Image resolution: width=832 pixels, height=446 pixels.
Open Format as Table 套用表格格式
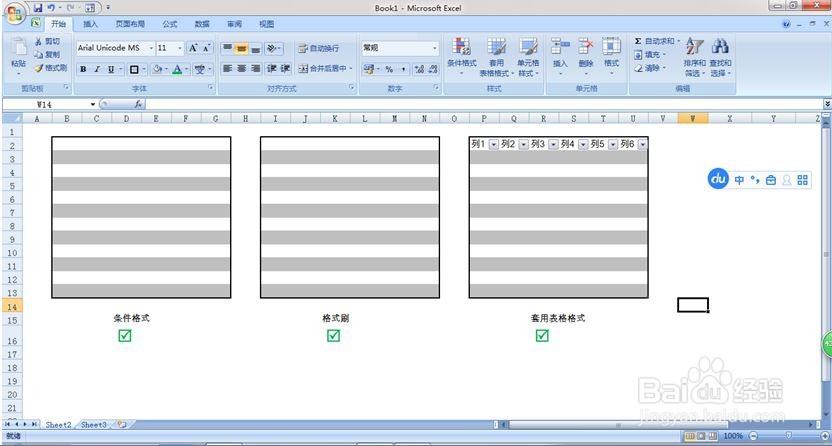[x=496, y=57]
